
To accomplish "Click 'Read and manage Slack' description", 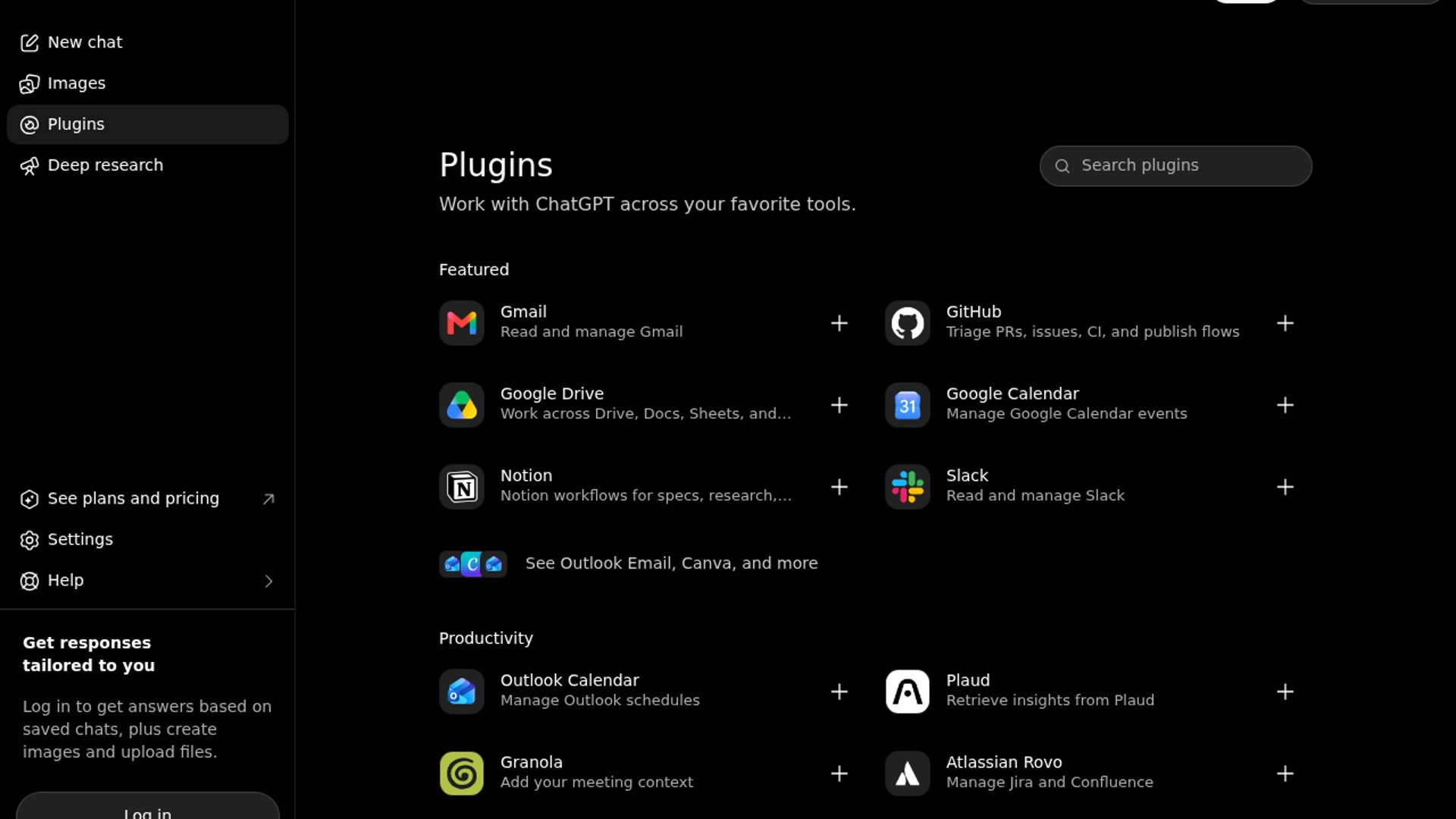I will coord(1035,496).
